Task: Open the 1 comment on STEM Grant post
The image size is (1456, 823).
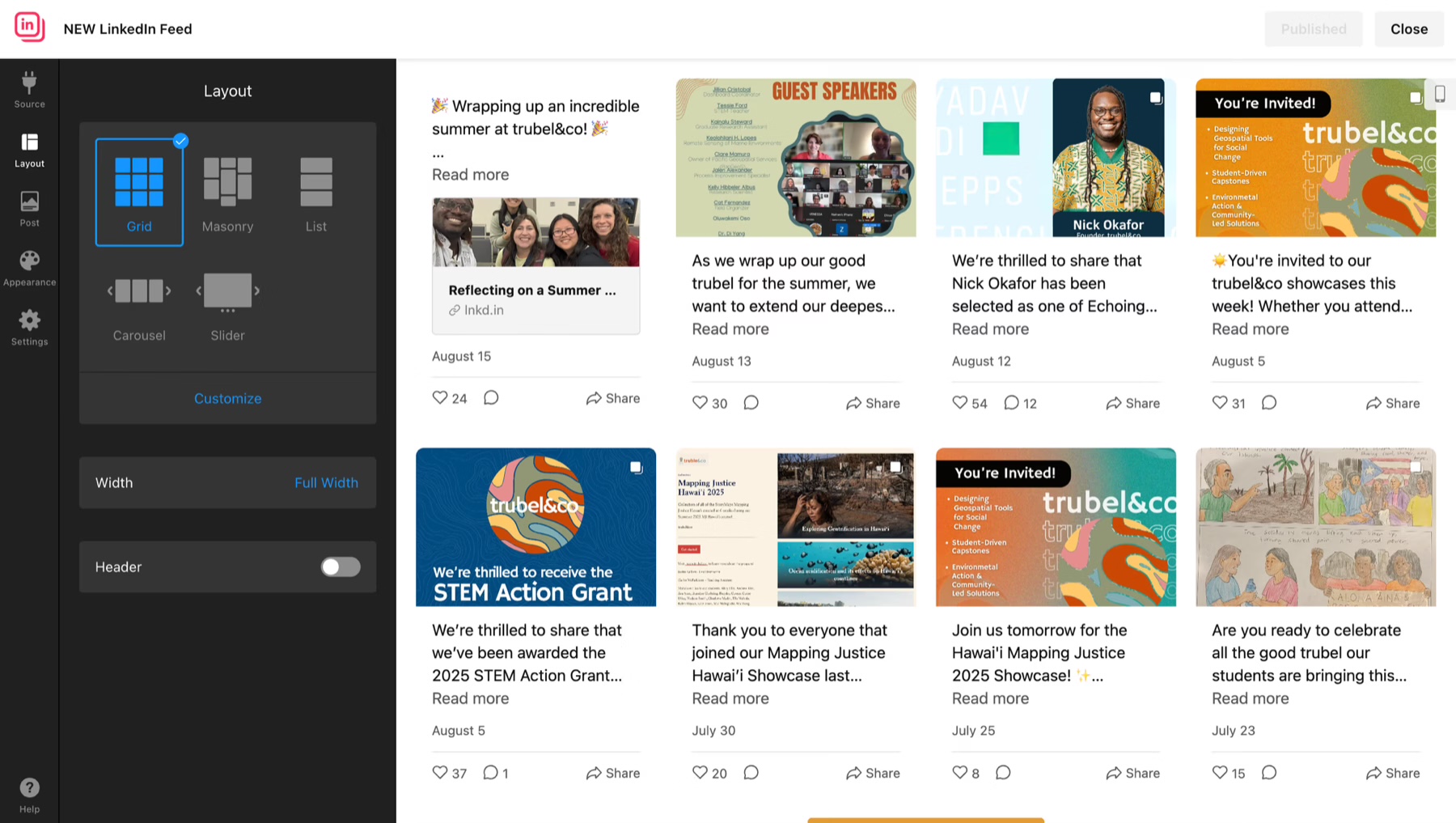Action: pyautogui.click(x=495, y=772)
